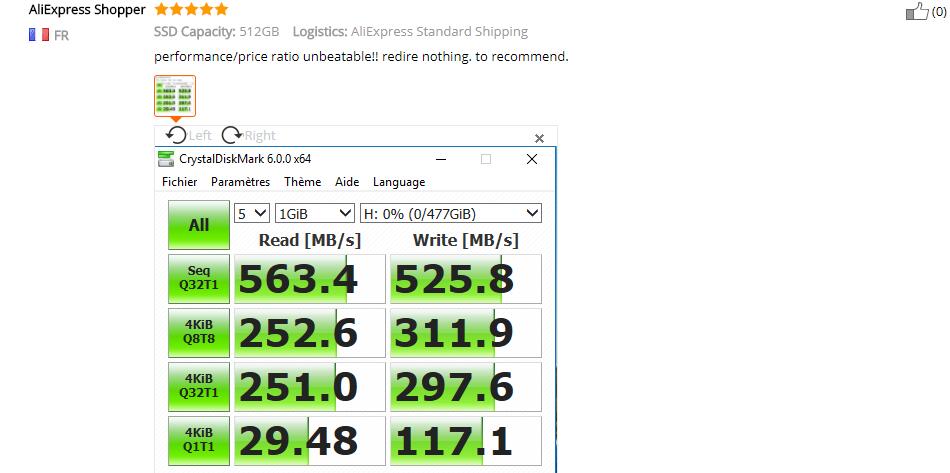Click the CrystalDiskMark app icon in title bar
The image size is (950, 473).
point(166,159)
